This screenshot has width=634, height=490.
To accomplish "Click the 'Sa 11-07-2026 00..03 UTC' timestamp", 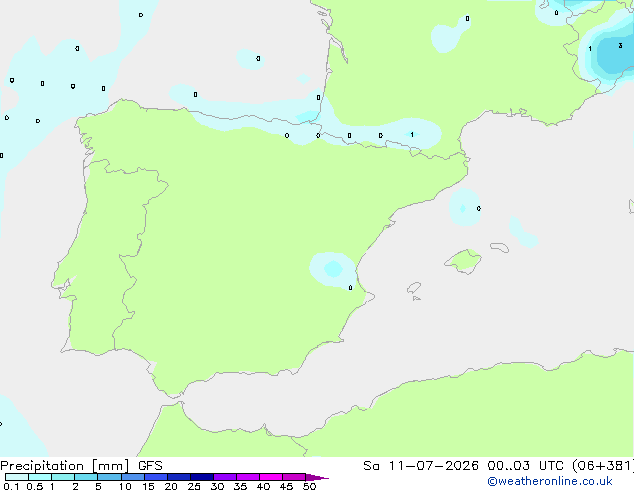I will click(463, 466).
